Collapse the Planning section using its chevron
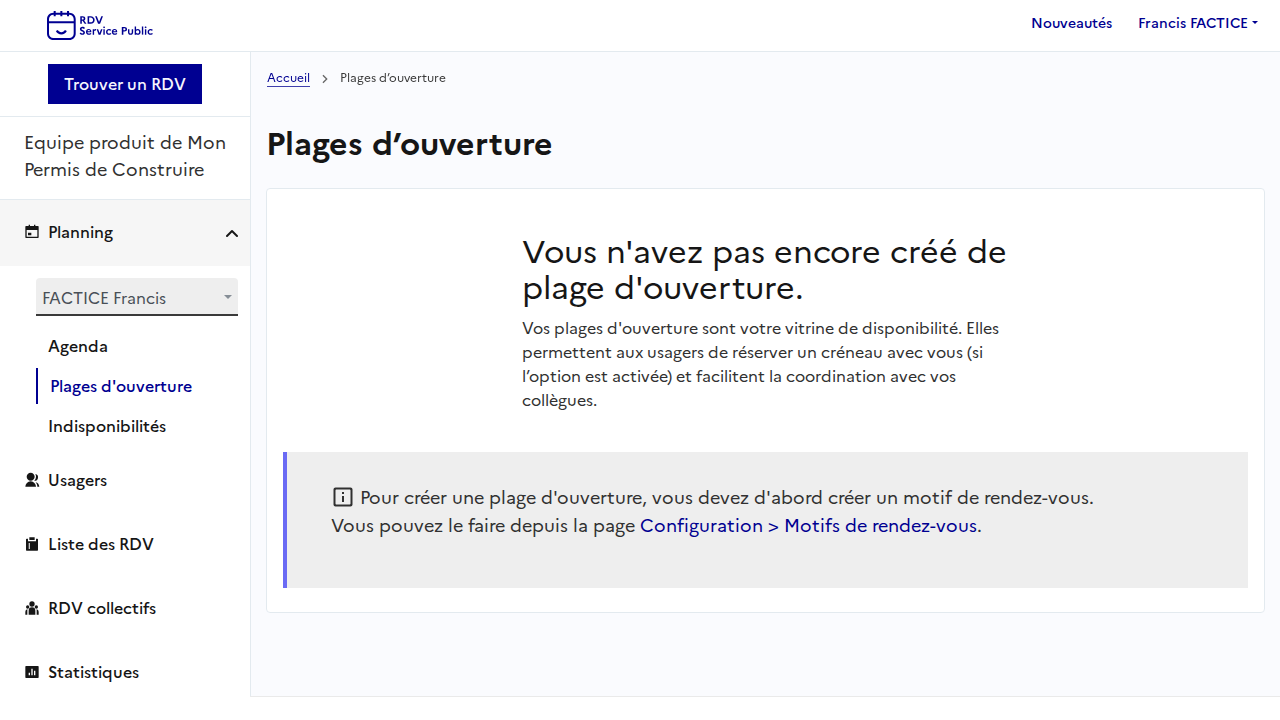1280x720 pixels. pyautogui.click(x=232, y=233)
